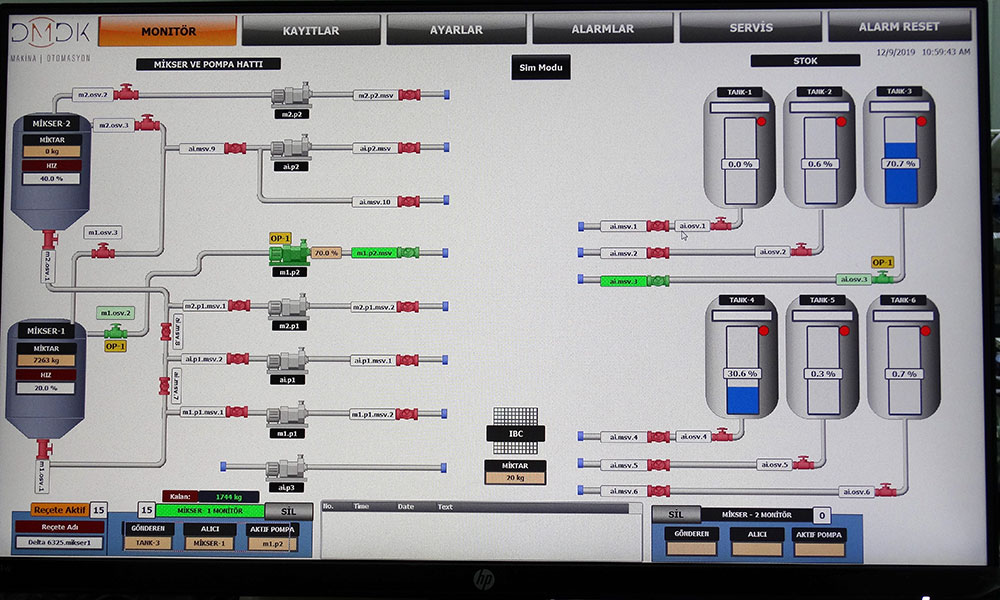Click the red valve beside m1.p1.msv.1
This screenshot has height=600, width=1000.
(237, 412)
